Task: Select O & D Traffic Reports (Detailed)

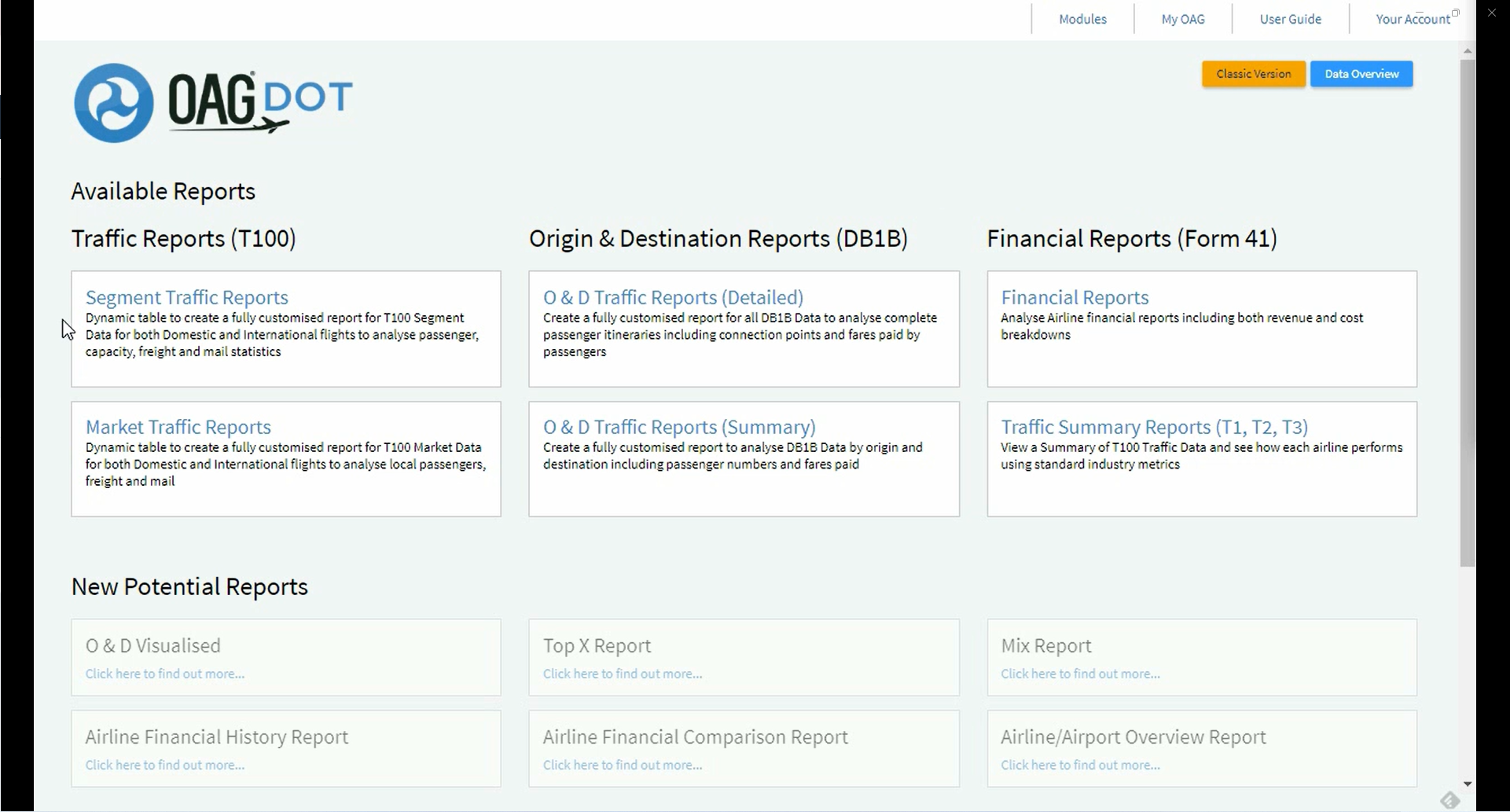Action: (673, 297)
